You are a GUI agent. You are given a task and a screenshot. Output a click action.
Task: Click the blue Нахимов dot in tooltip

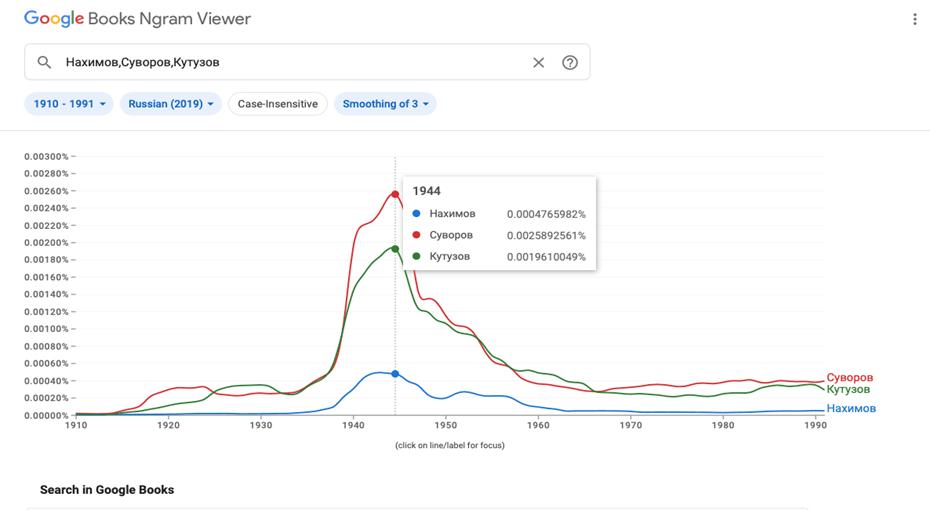pyautogui.click(x=416, y=213)
